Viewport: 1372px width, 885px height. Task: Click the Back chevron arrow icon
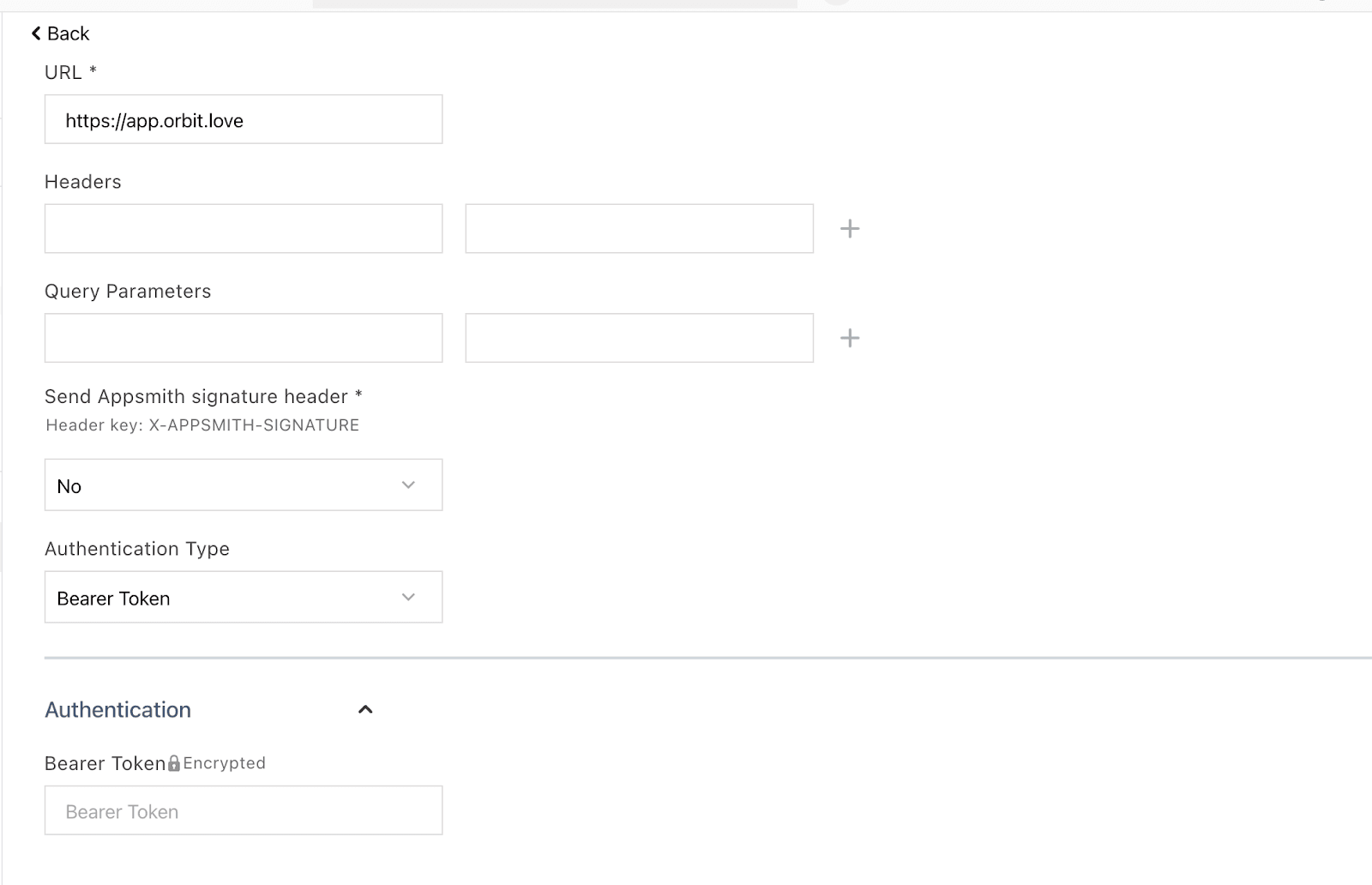pyautogui.click(x=36, y=33)
